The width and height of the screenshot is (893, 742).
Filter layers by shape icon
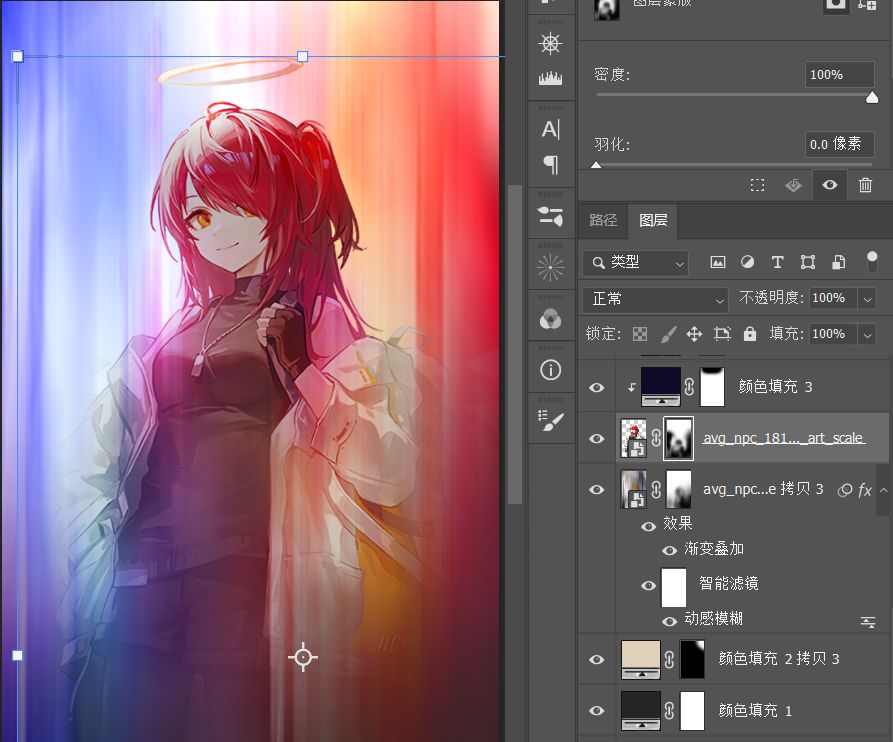coord(808,262)
